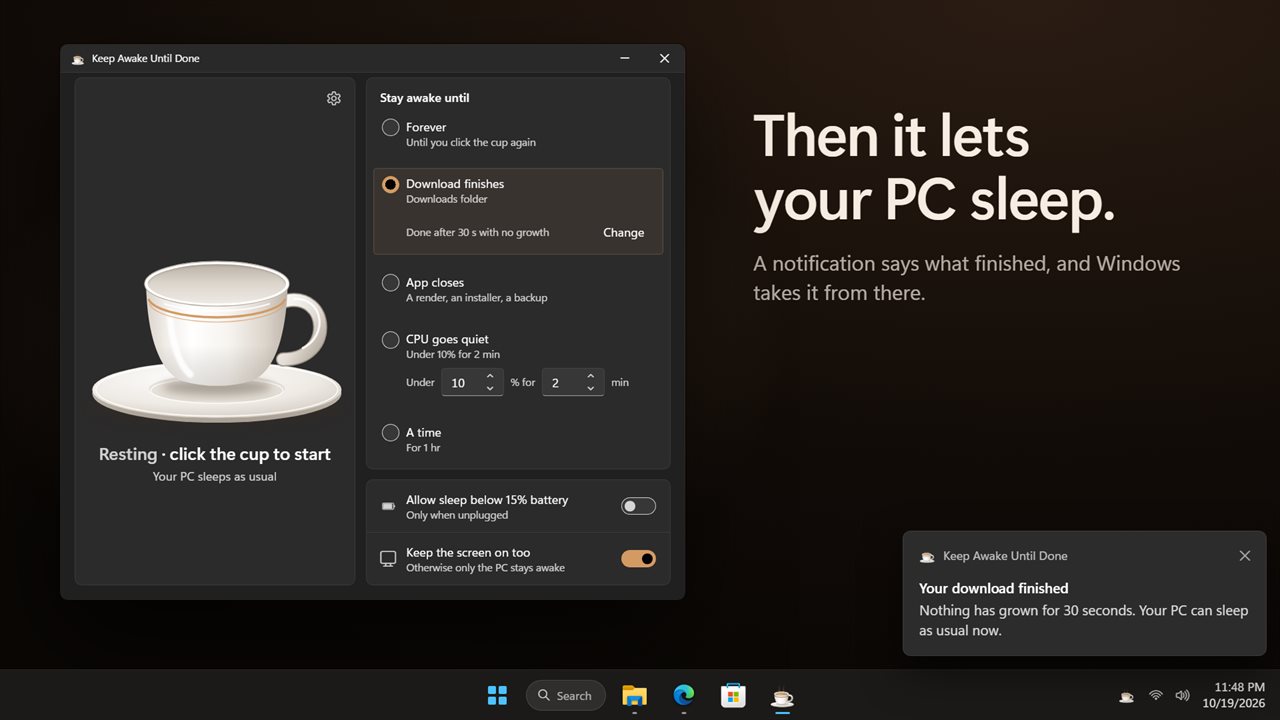Select Keep Awake cup icon in taskbar
This screenshot has height=720, width=1280.
(x=782, y=696)
